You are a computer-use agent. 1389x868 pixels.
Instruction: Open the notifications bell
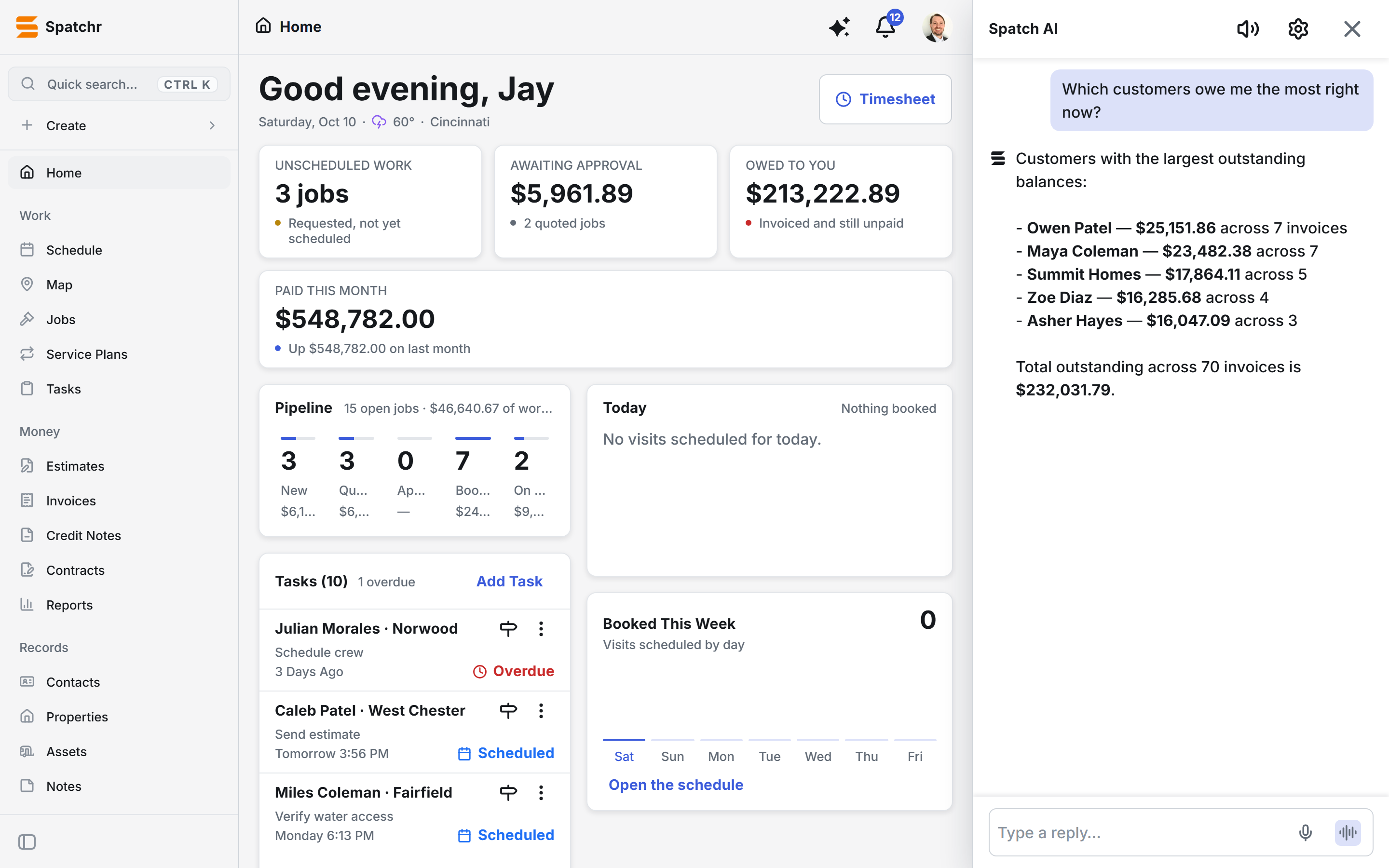[x=885, y=27]
